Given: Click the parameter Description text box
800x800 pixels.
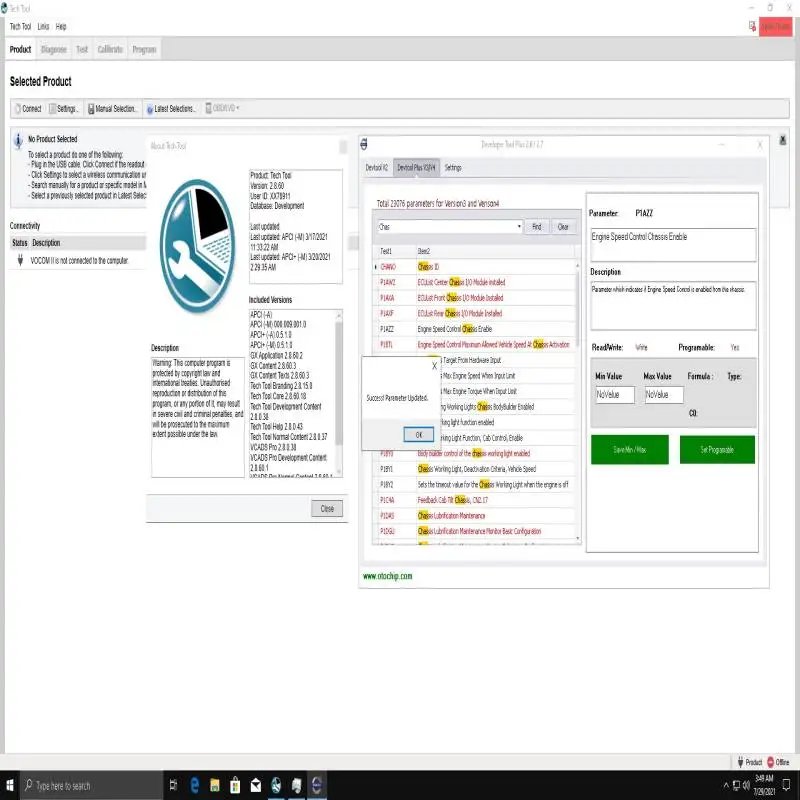Looking at the screenshot, I should pos(673,305).
